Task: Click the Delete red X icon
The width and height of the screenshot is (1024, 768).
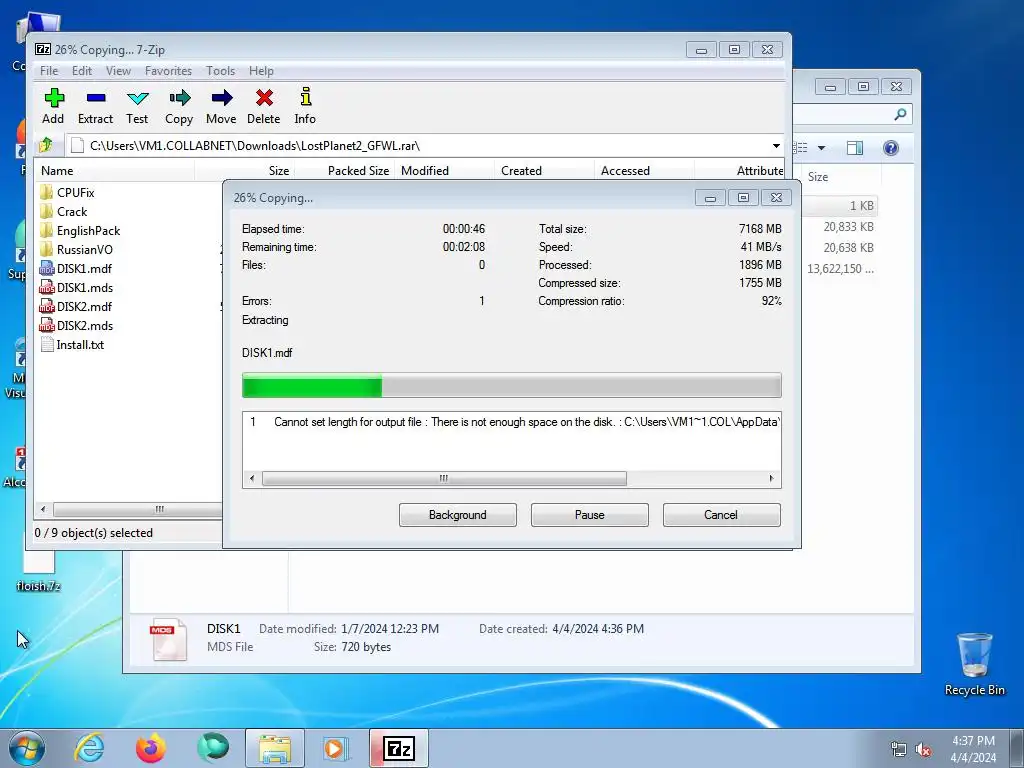Action: [x=264, y=98]
